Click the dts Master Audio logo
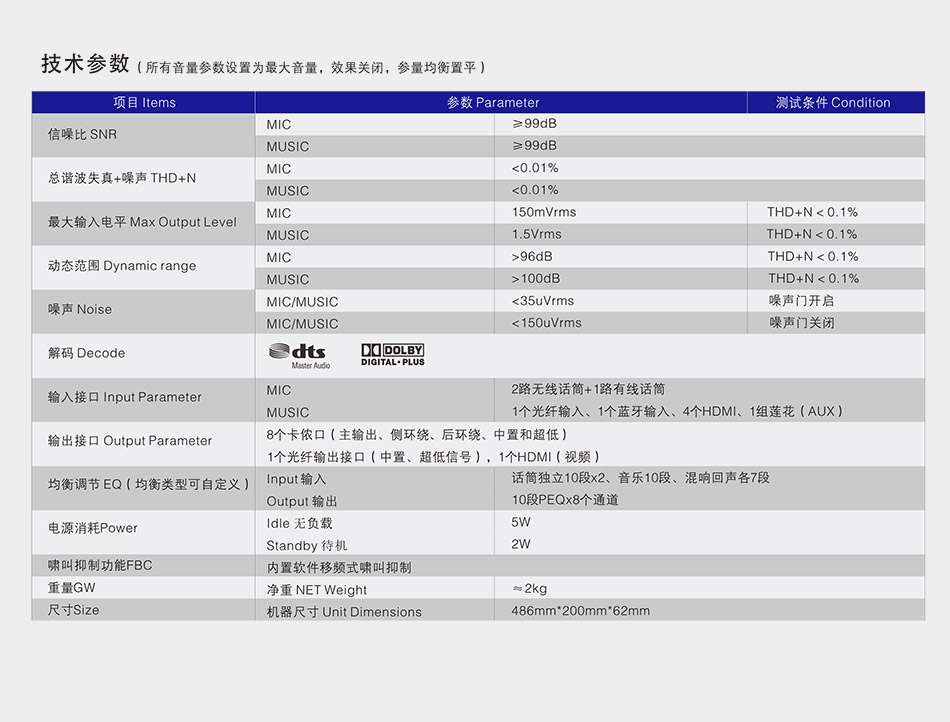Image resolution: width=950 pixels, height=722 pixels. 299,352
